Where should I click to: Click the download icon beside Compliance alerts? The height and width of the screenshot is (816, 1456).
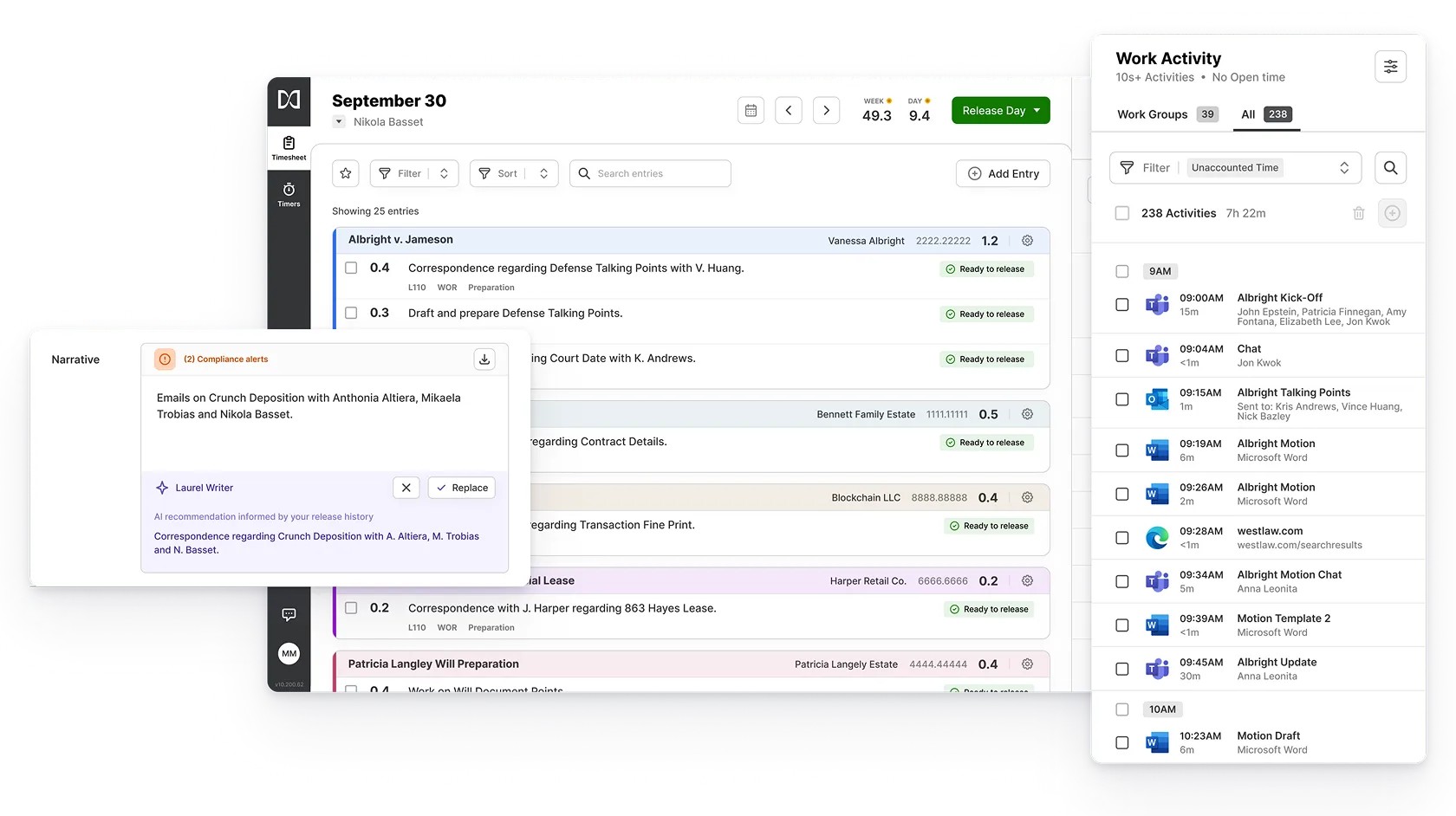[484, 359]
